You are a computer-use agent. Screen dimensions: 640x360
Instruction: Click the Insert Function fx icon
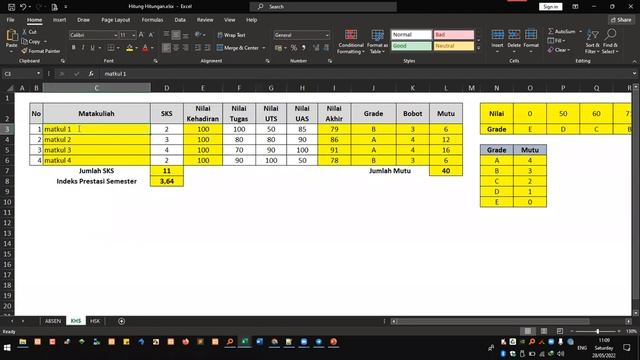(x=91, y=74)
